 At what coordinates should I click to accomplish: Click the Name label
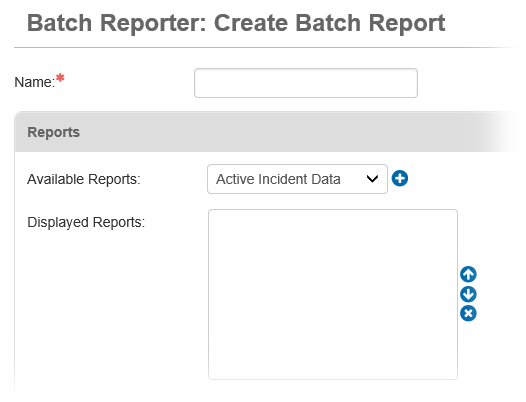click(x=35, y=82)
